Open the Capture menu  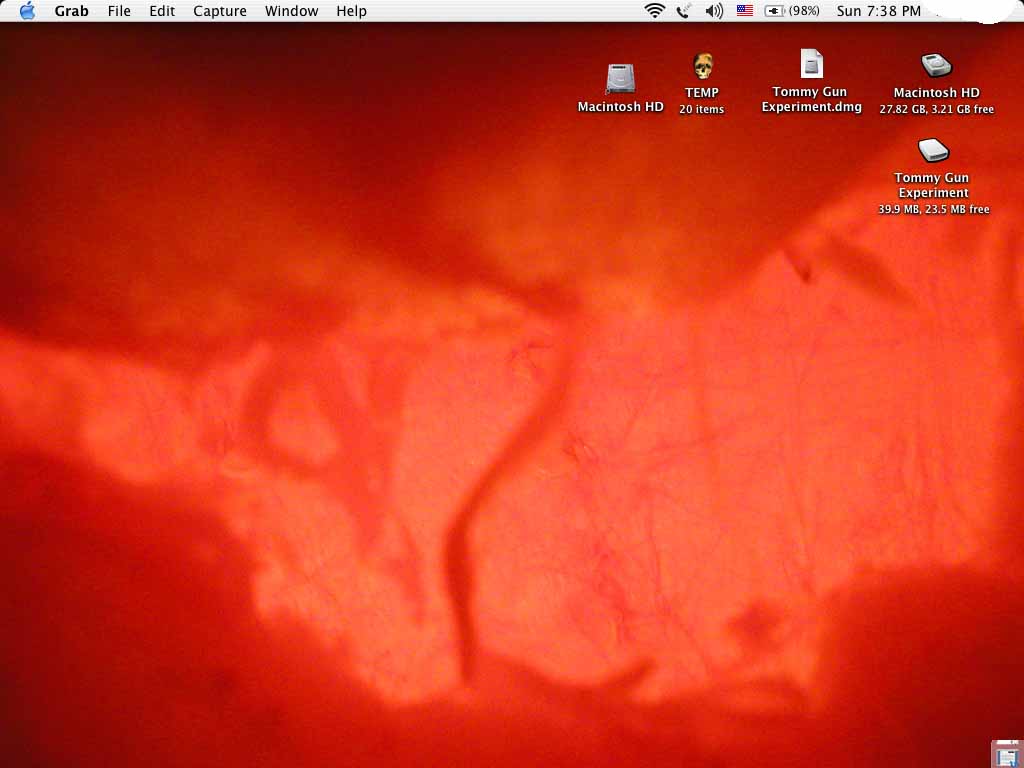[x=220, y=11]
